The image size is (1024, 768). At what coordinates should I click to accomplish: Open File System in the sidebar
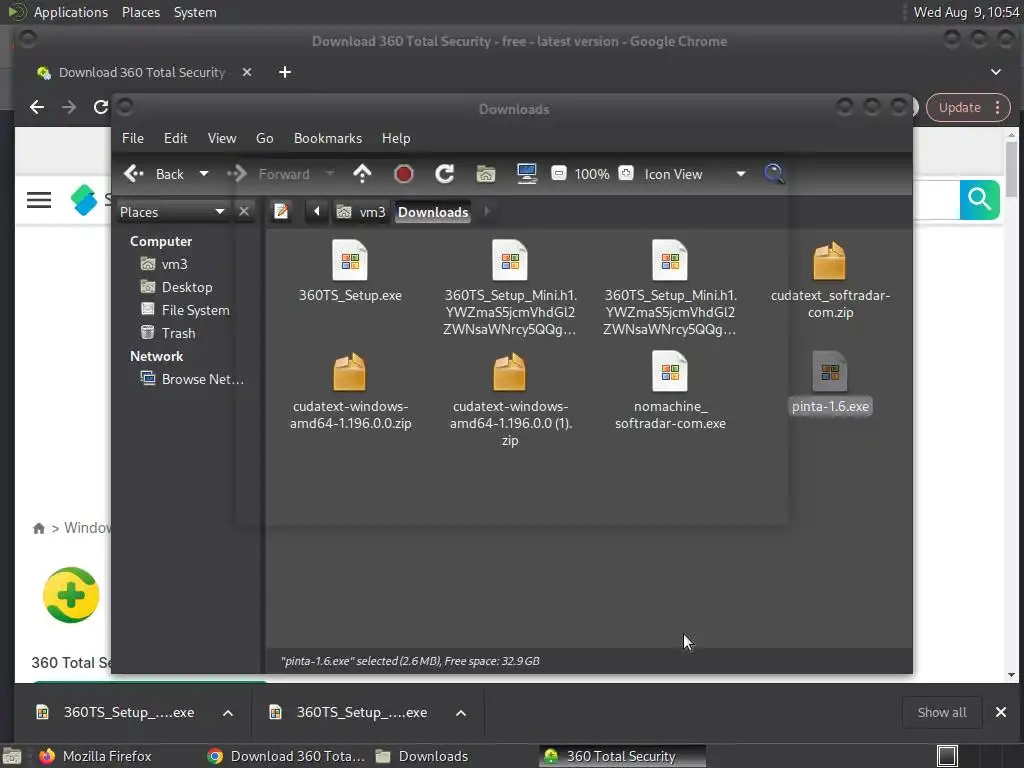click(x=185, y=310)
